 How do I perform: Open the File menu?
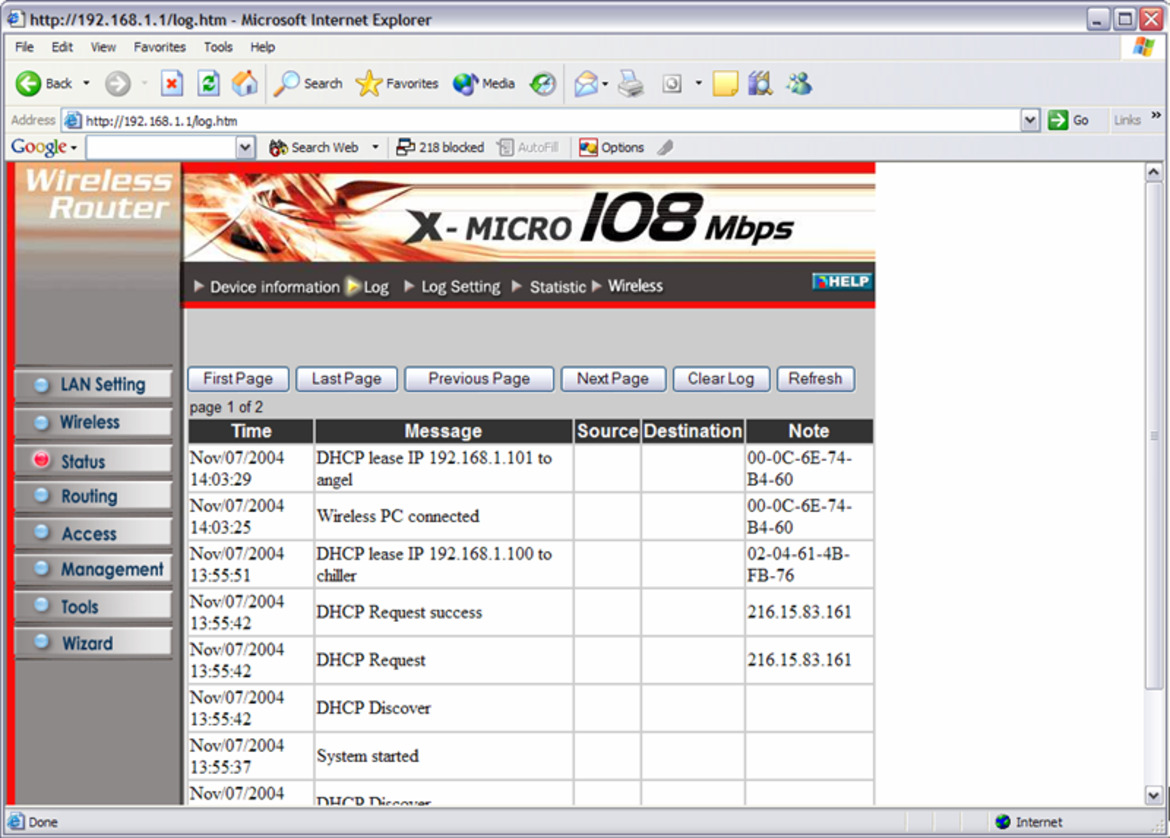pos(25,47)
